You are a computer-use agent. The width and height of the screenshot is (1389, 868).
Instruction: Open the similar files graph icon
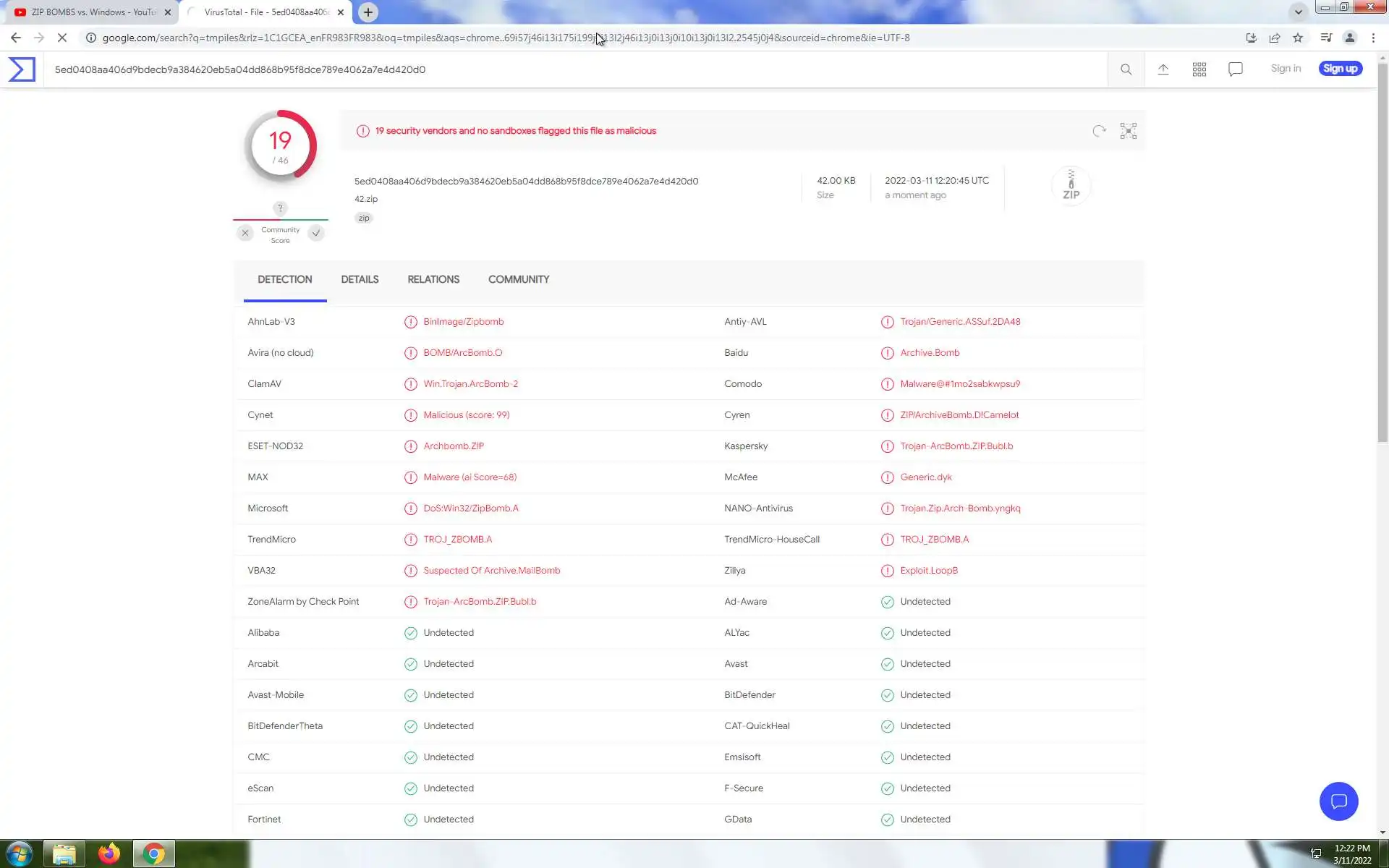pos(1129,131)
